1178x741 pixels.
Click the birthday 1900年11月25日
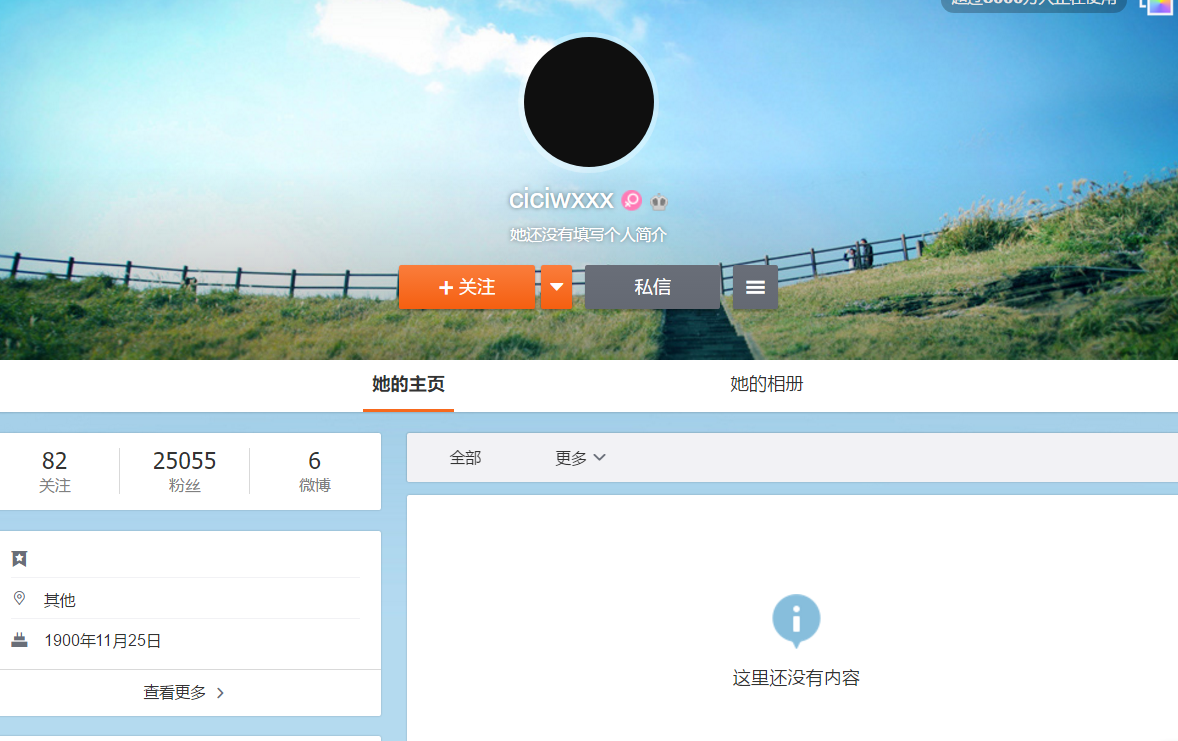[x=103, y=640]
